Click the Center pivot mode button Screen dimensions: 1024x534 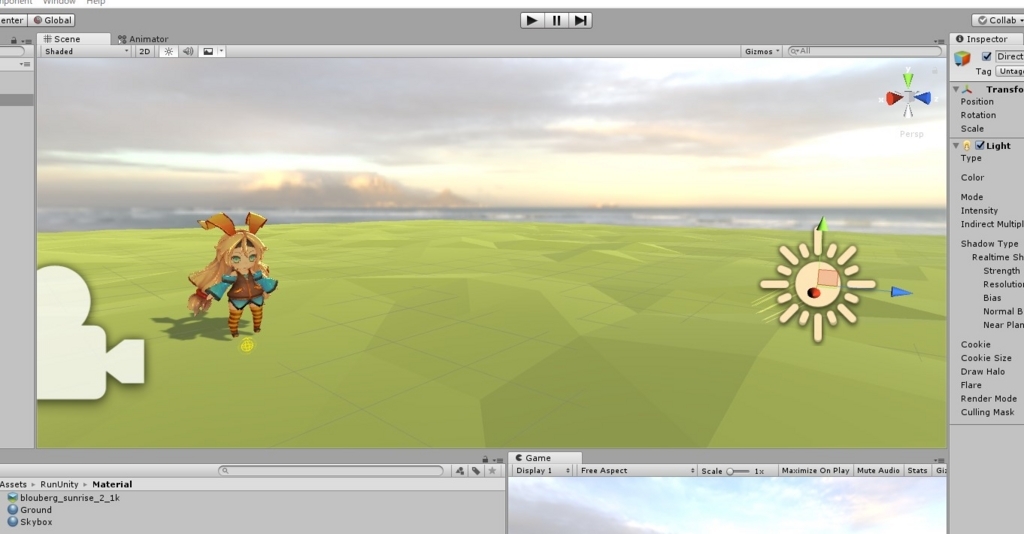[x=13, y=20]
